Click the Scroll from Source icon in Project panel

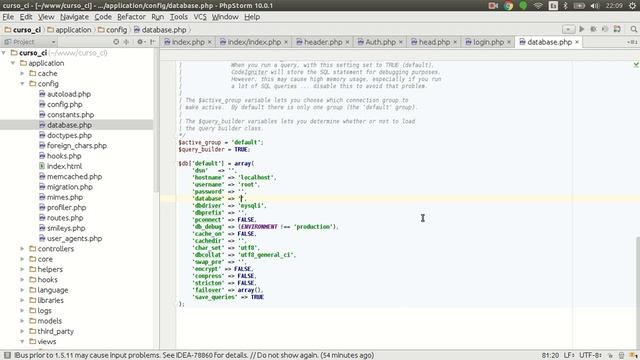[x=116, y=42]
